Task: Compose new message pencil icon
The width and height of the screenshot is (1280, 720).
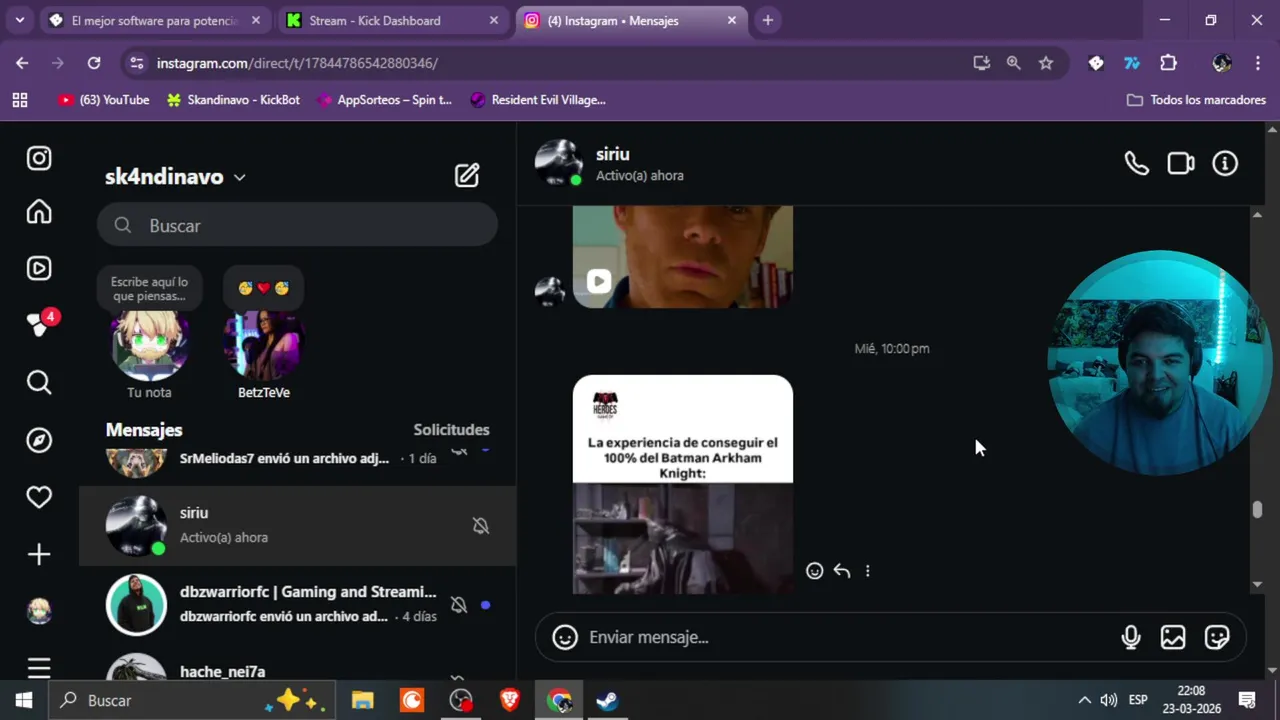Action: tap(467, 176)
